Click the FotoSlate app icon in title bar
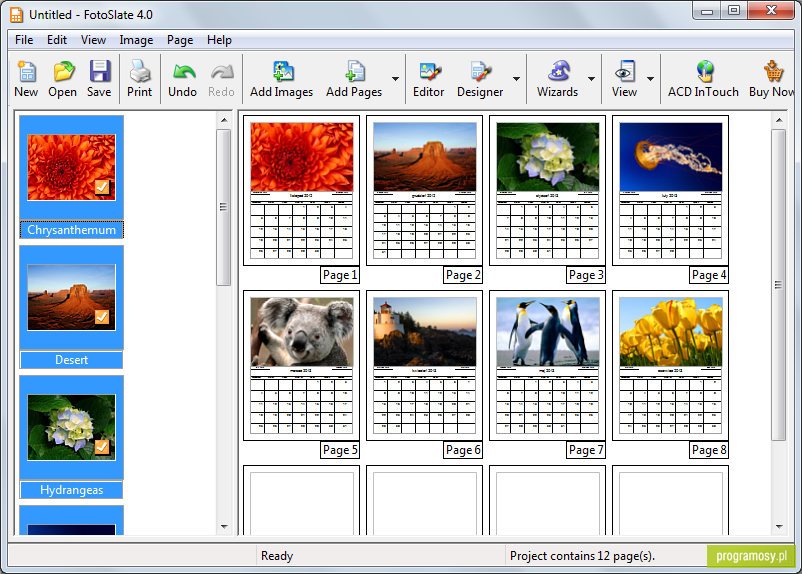The height and width of the screenshot is (574, 802). tap(16, 15)
